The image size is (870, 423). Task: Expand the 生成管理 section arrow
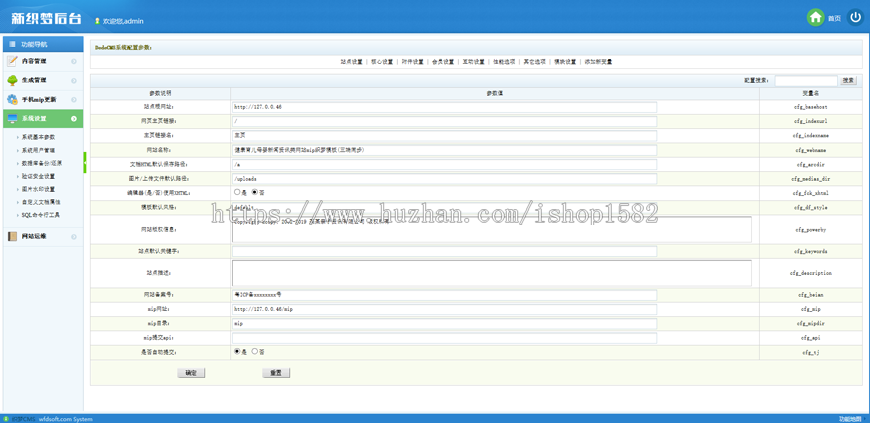(74, 80)
